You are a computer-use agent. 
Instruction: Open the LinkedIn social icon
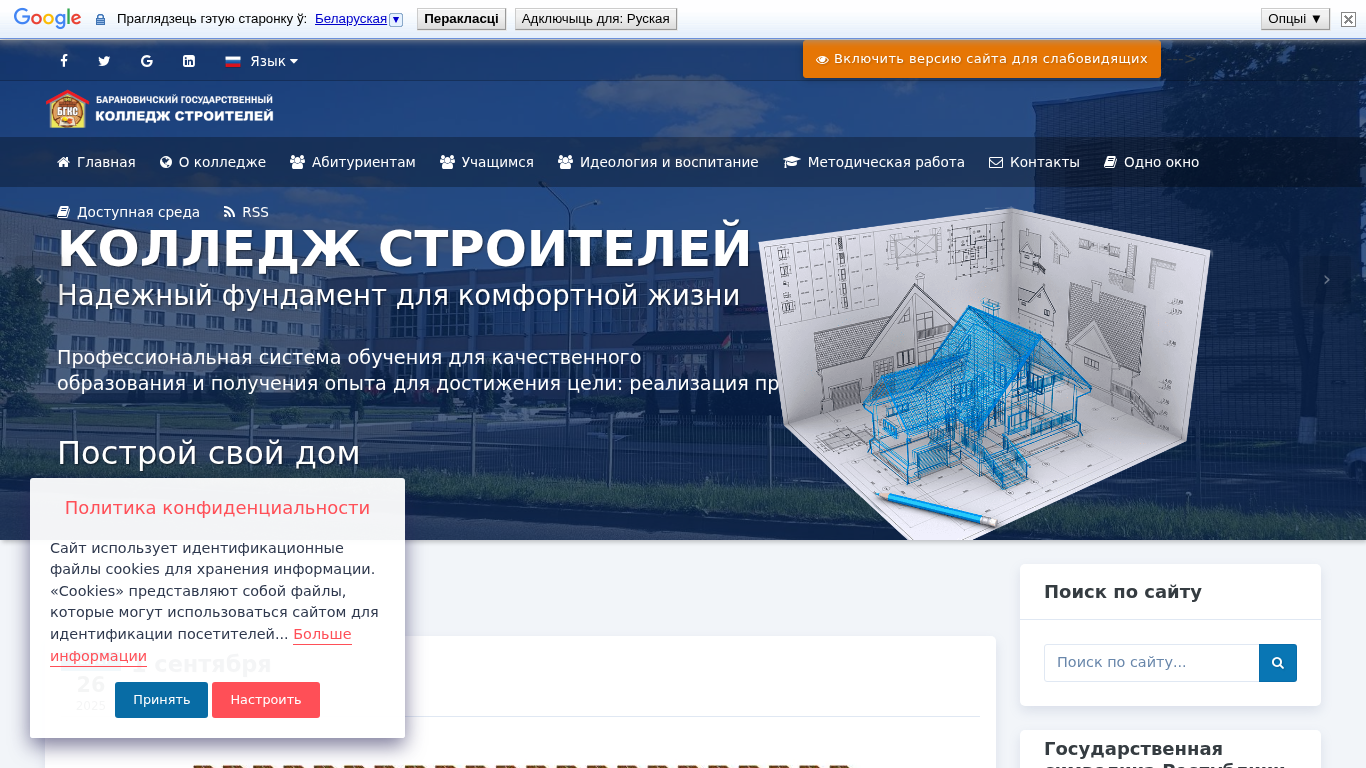[189, 61]
